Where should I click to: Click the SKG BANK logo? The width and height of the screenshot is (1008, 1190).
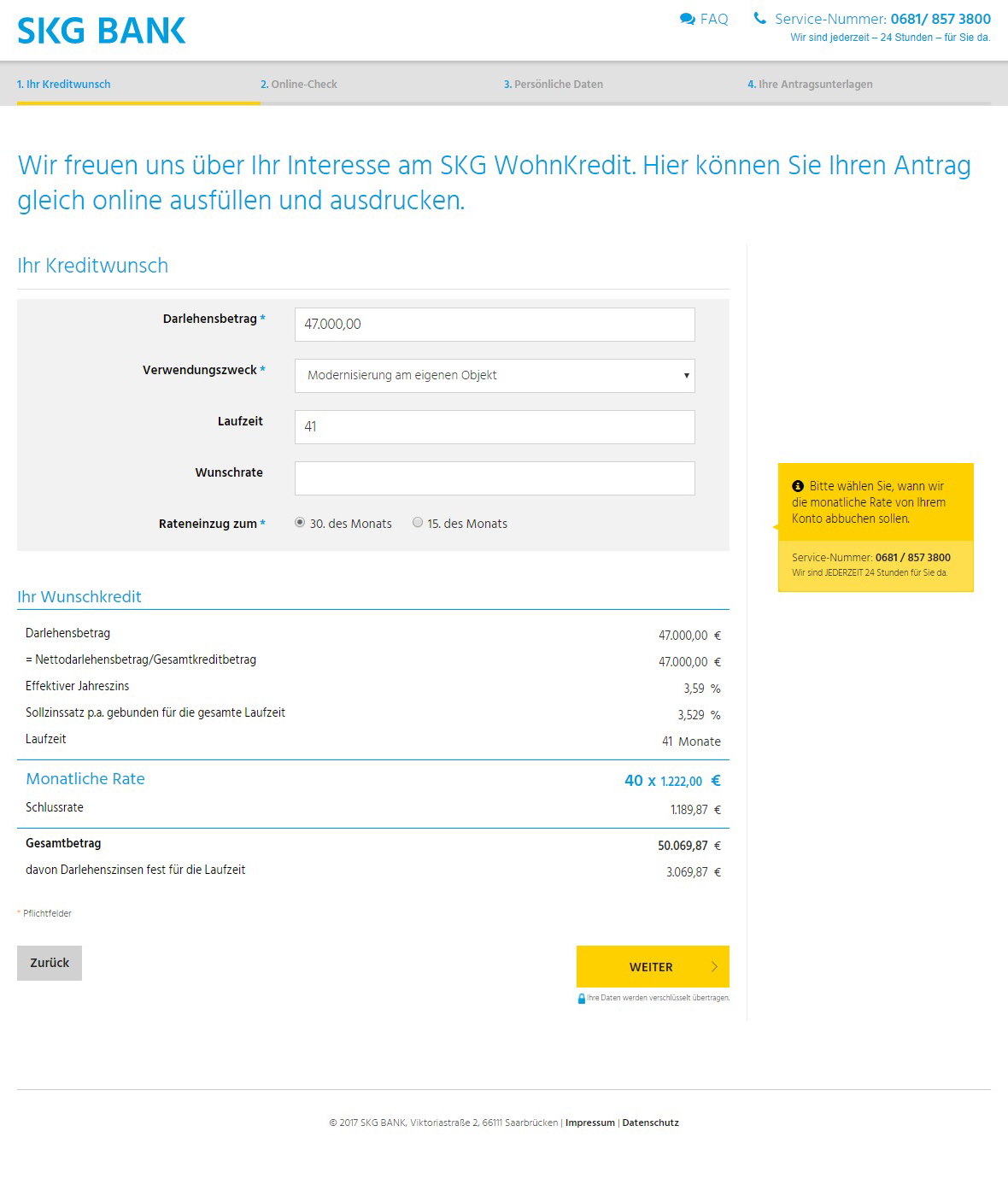click(x=101, y=31)
